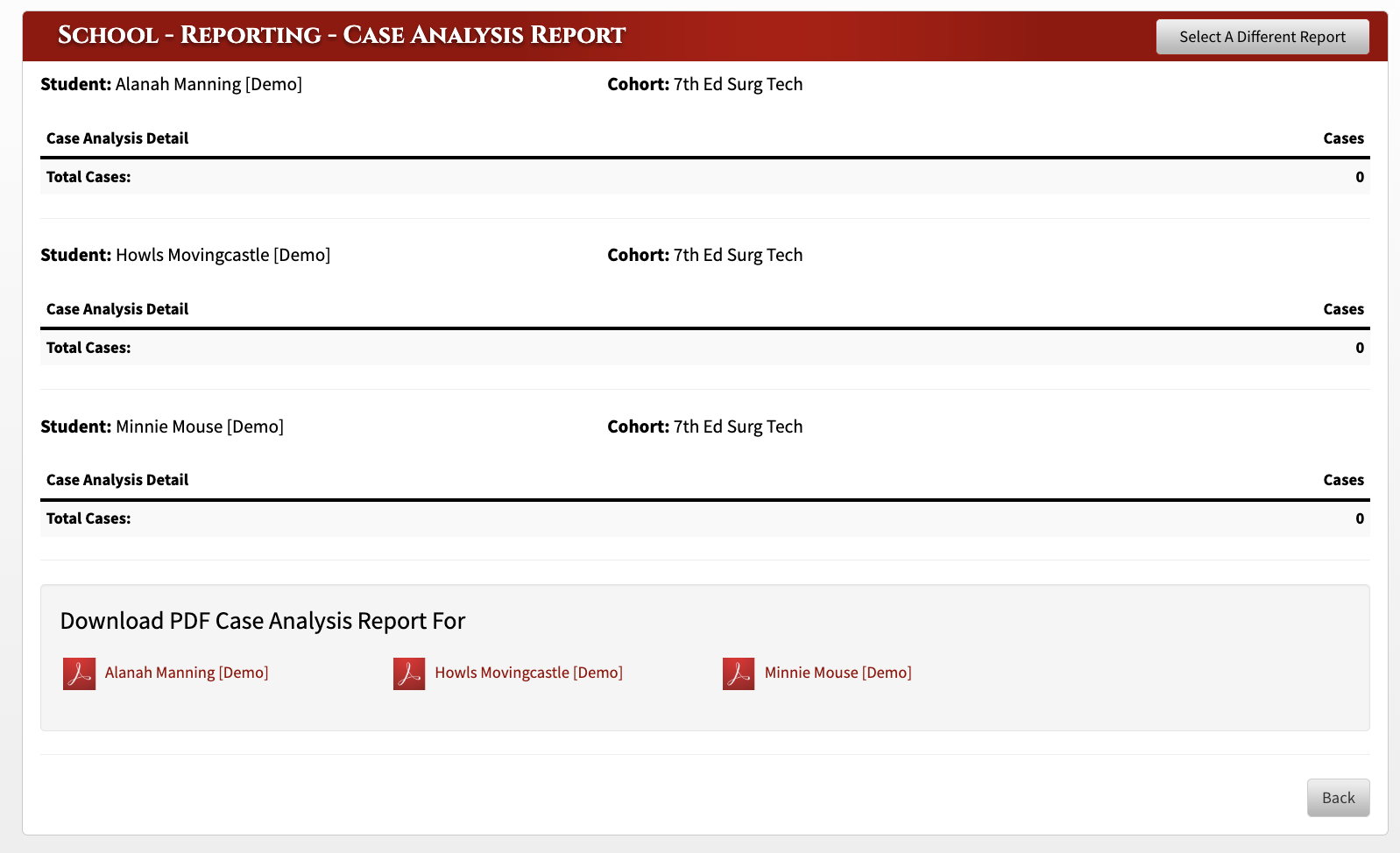The image size is (1400, 853).
Task: Click Total Cases label for Howls Movingcastle
Action: (x=88, y=348)
